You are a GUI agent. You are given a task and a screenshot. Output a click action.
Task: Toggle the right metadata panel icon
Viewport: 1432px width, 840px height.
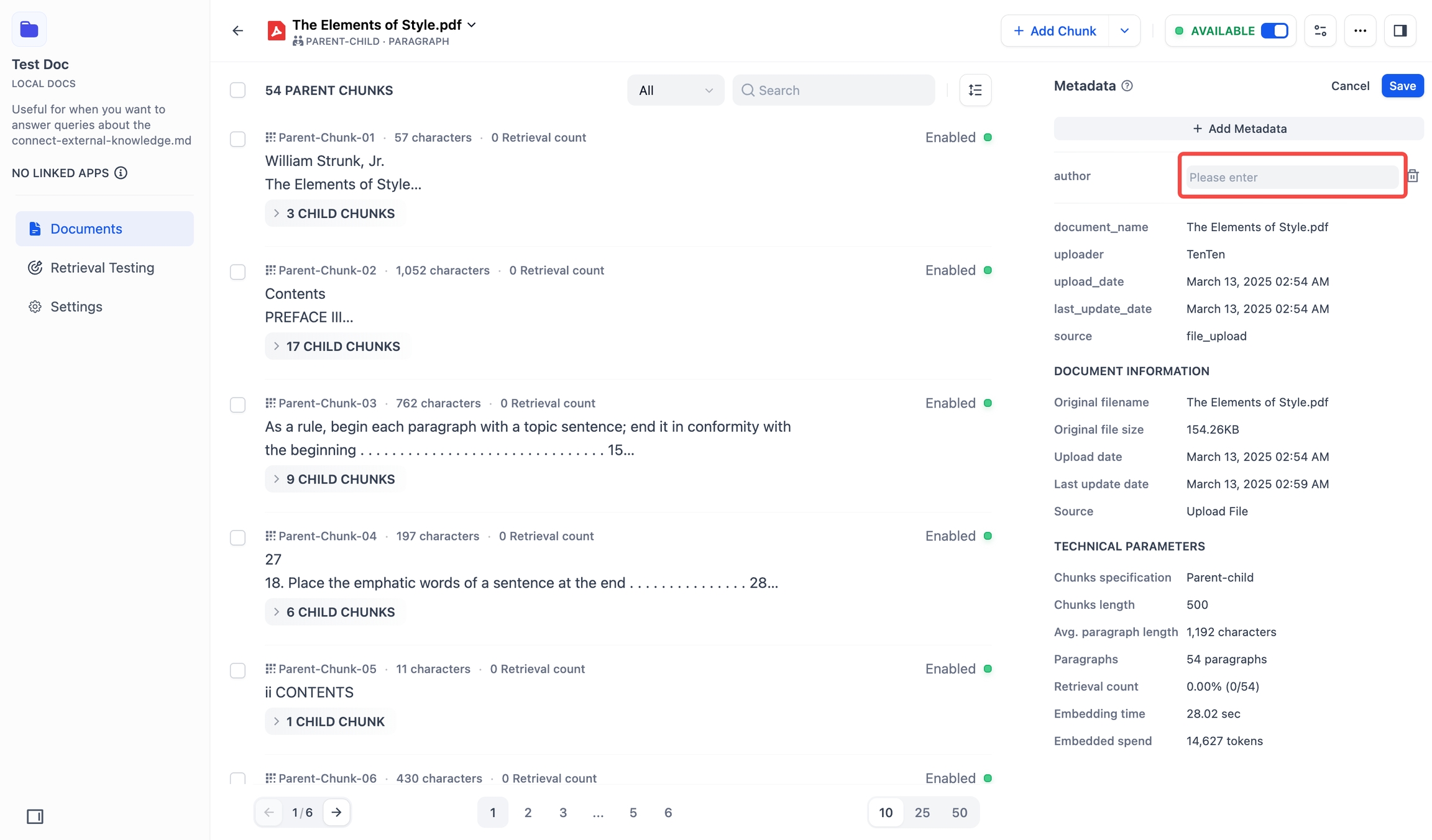click(x=1400, y=30)
